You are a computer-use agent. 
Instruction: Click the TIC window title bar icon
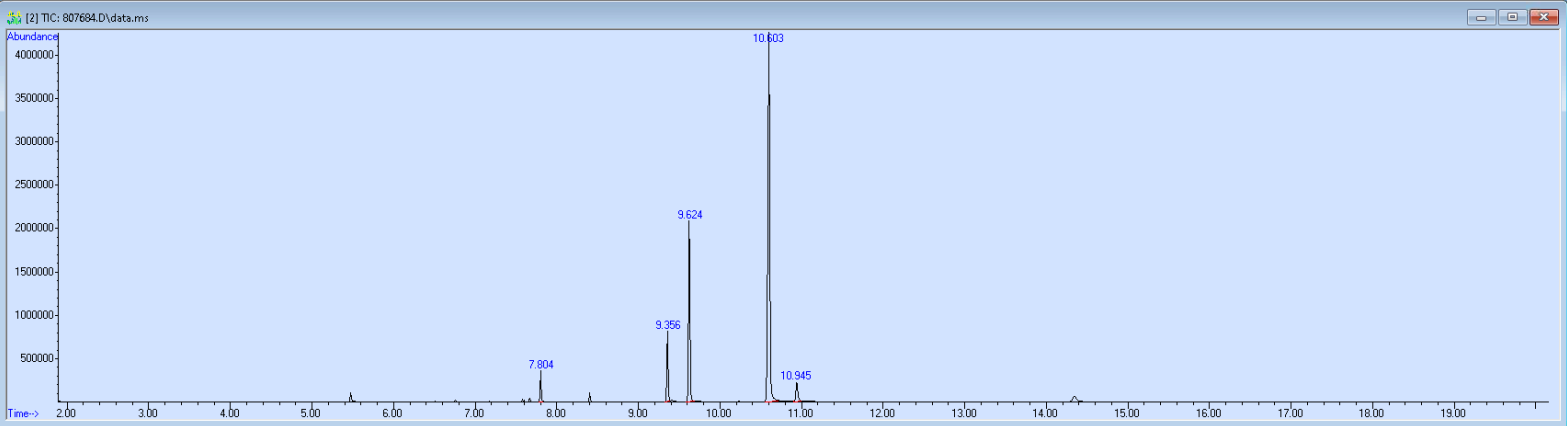[x=14, y=17]
